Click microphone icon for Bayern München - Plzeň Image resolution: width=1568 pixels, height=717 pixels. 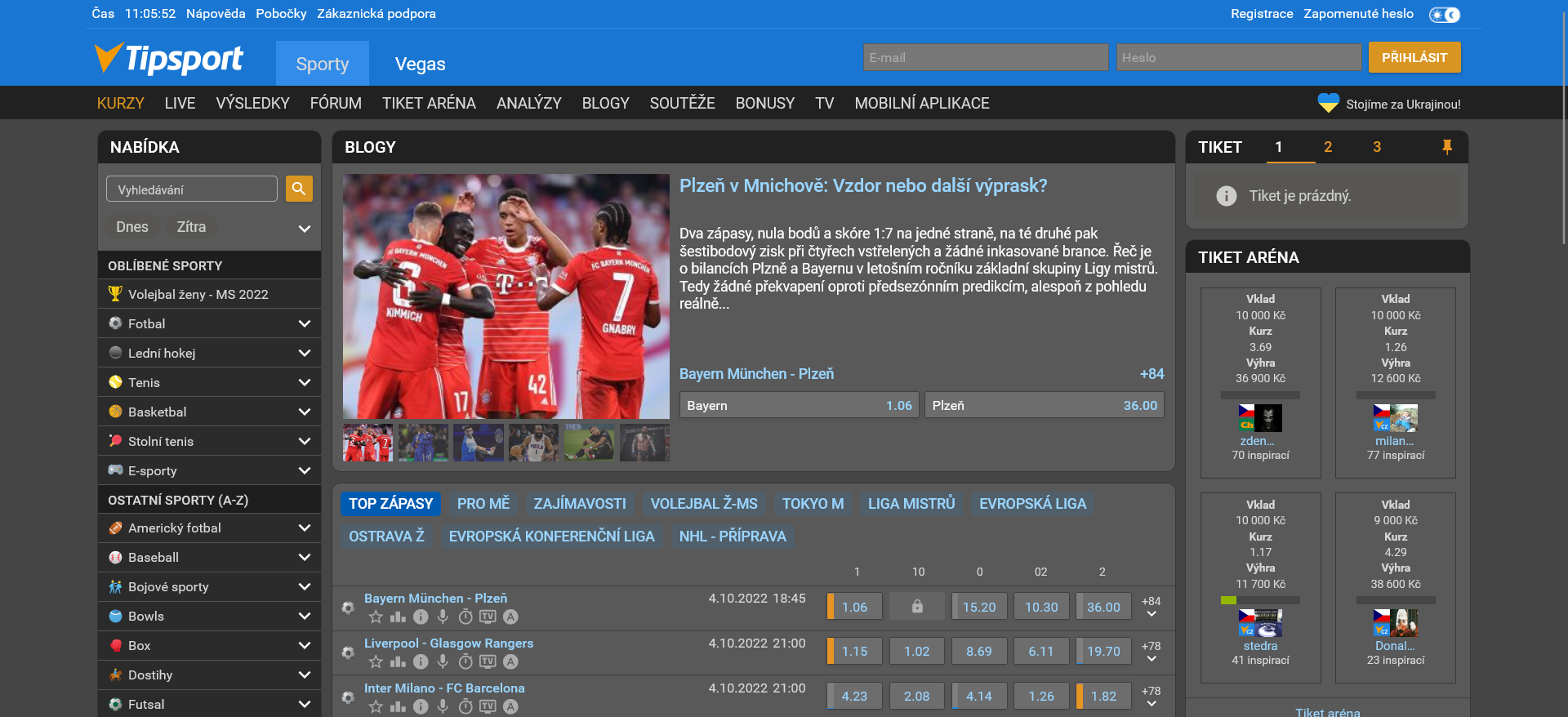coord(443,617)
